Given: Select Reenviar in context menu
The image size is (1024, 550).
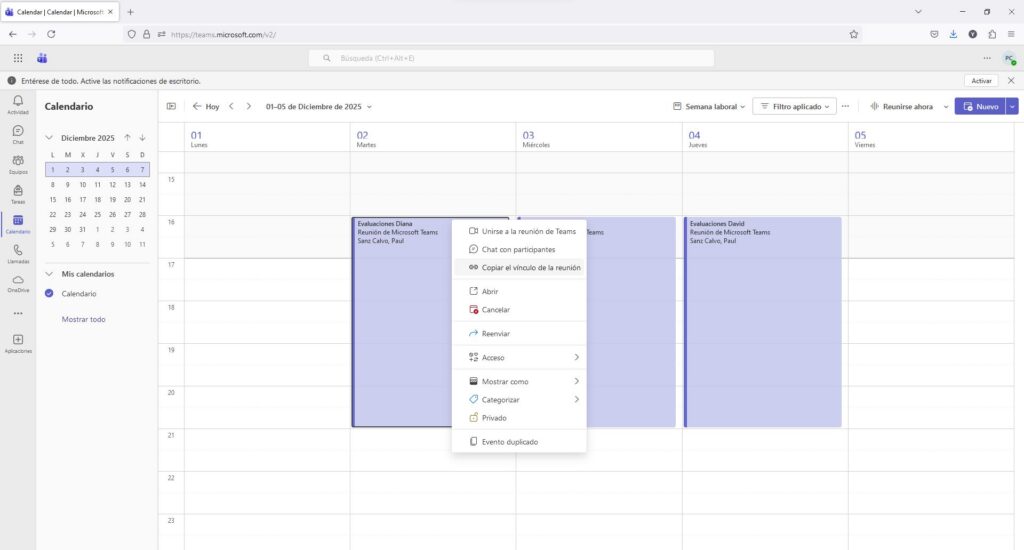Looking at the screenshot, I should [x=519, y=333].
